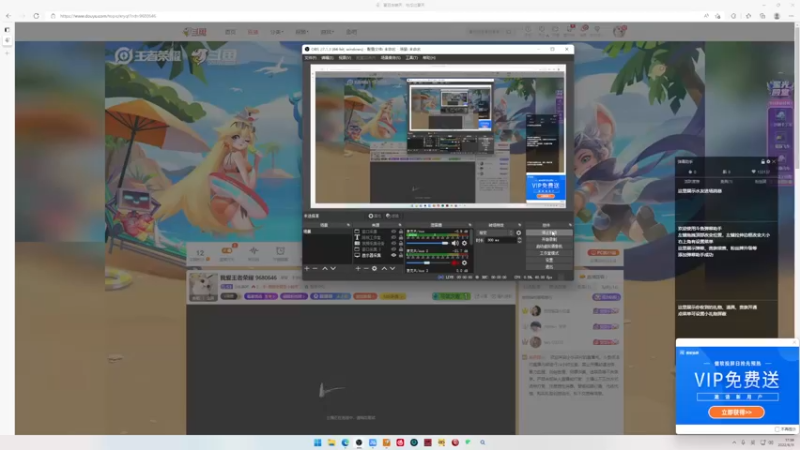
Task: Toggle the lock on the first window capture source
Action: 401,232
